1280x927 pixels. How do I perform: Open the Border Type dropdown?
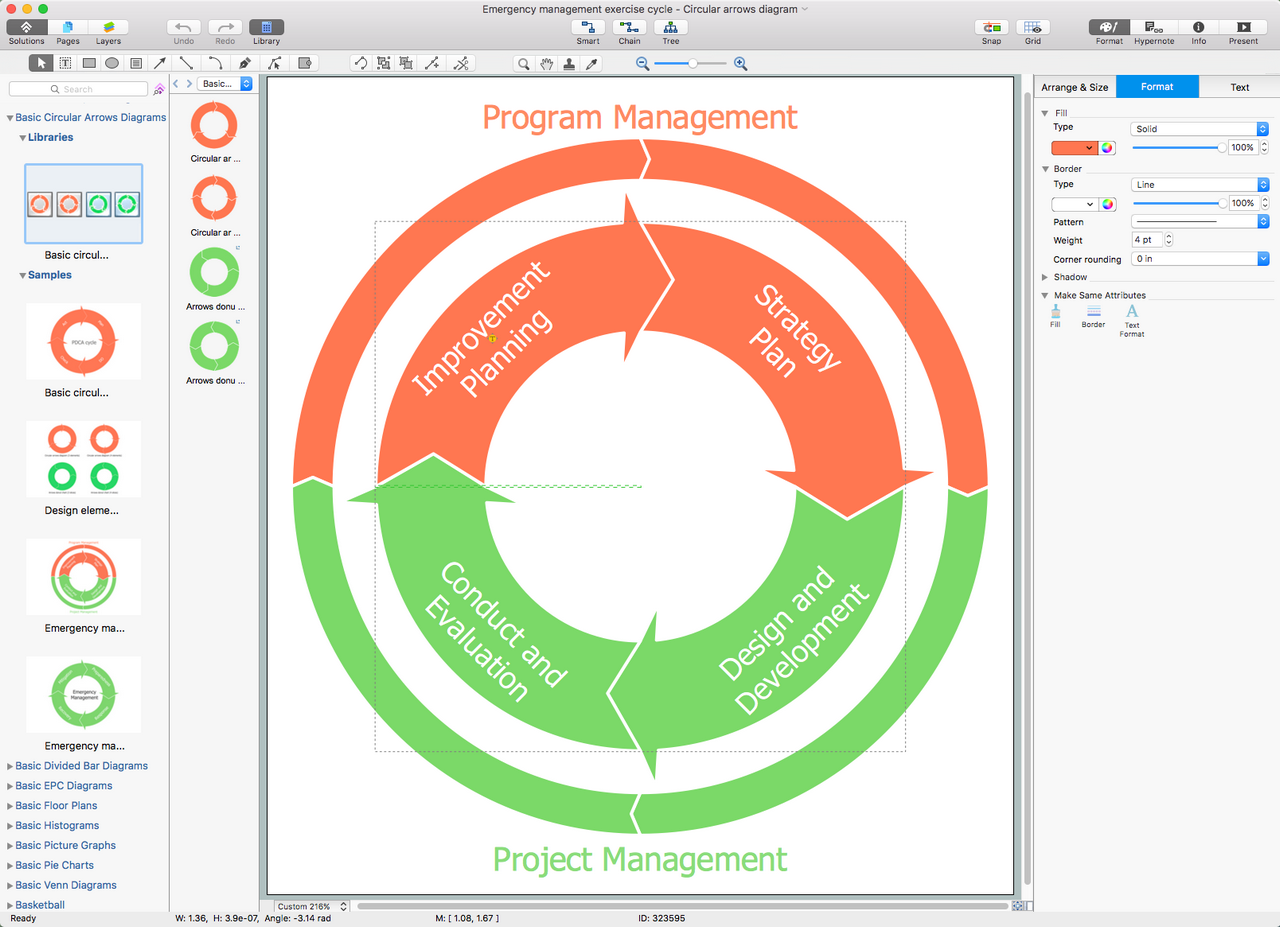(1199, 185)
